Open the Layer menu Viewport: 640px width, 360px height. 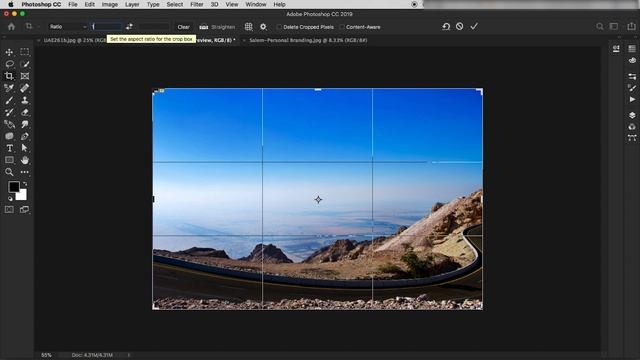pyautogui.click(x=132, y=4)
